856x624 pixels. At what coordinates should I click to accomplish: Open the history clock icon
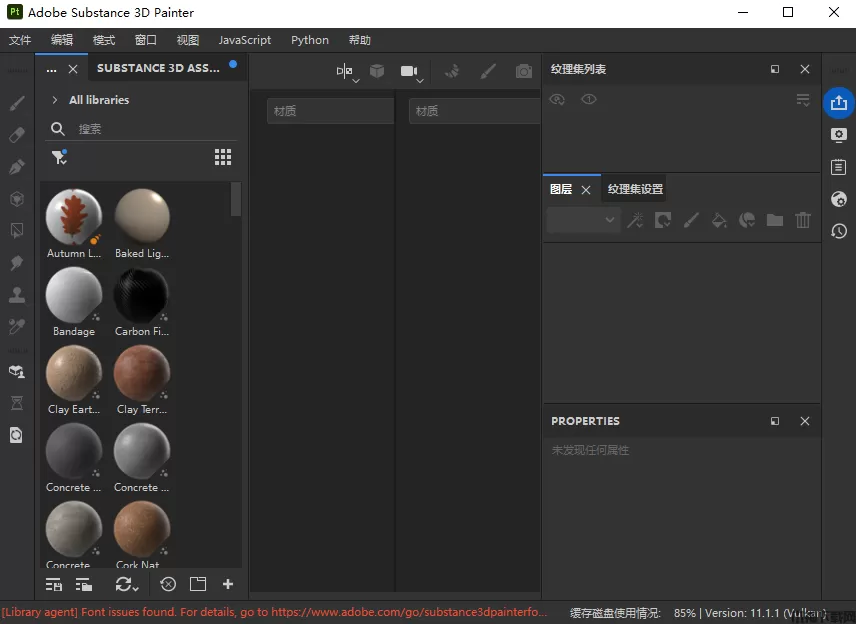pos(839,231)
